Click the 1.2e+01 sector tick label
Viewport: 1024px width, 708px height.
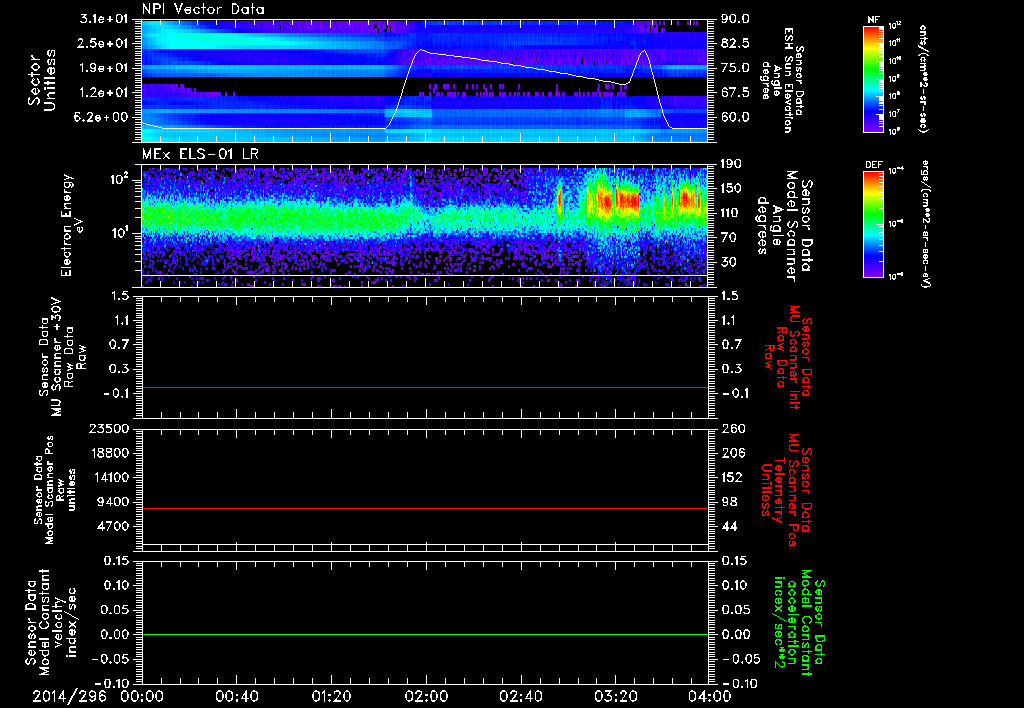(x=104, y=93)
